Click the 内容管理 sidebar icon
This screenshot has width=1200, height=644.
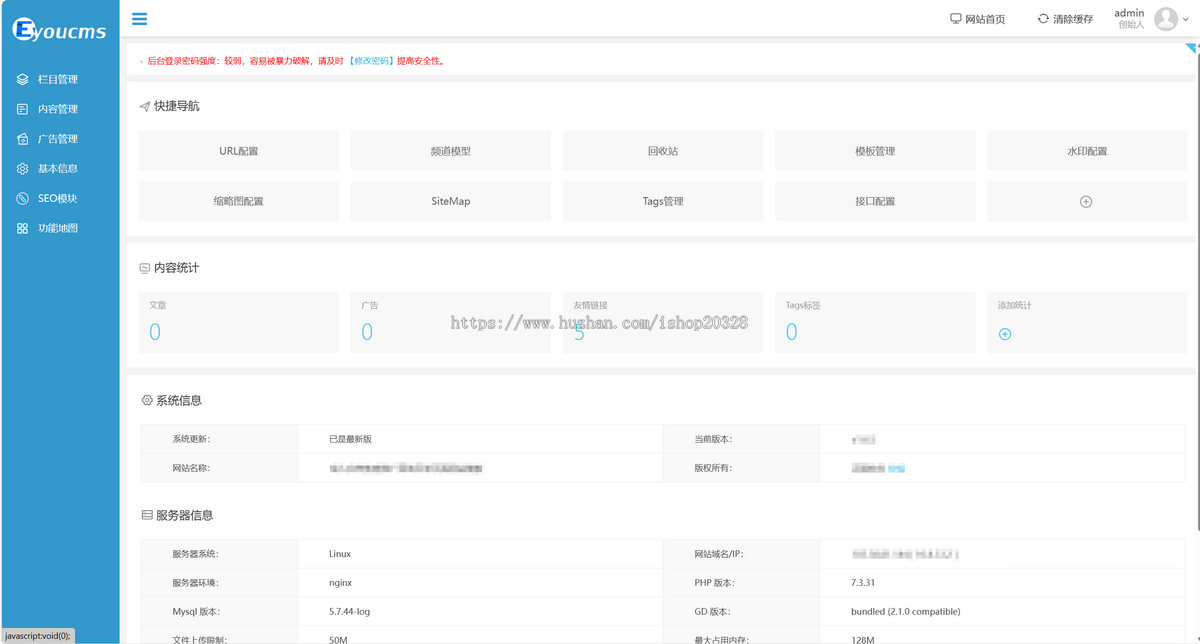(x=23, y=109)
